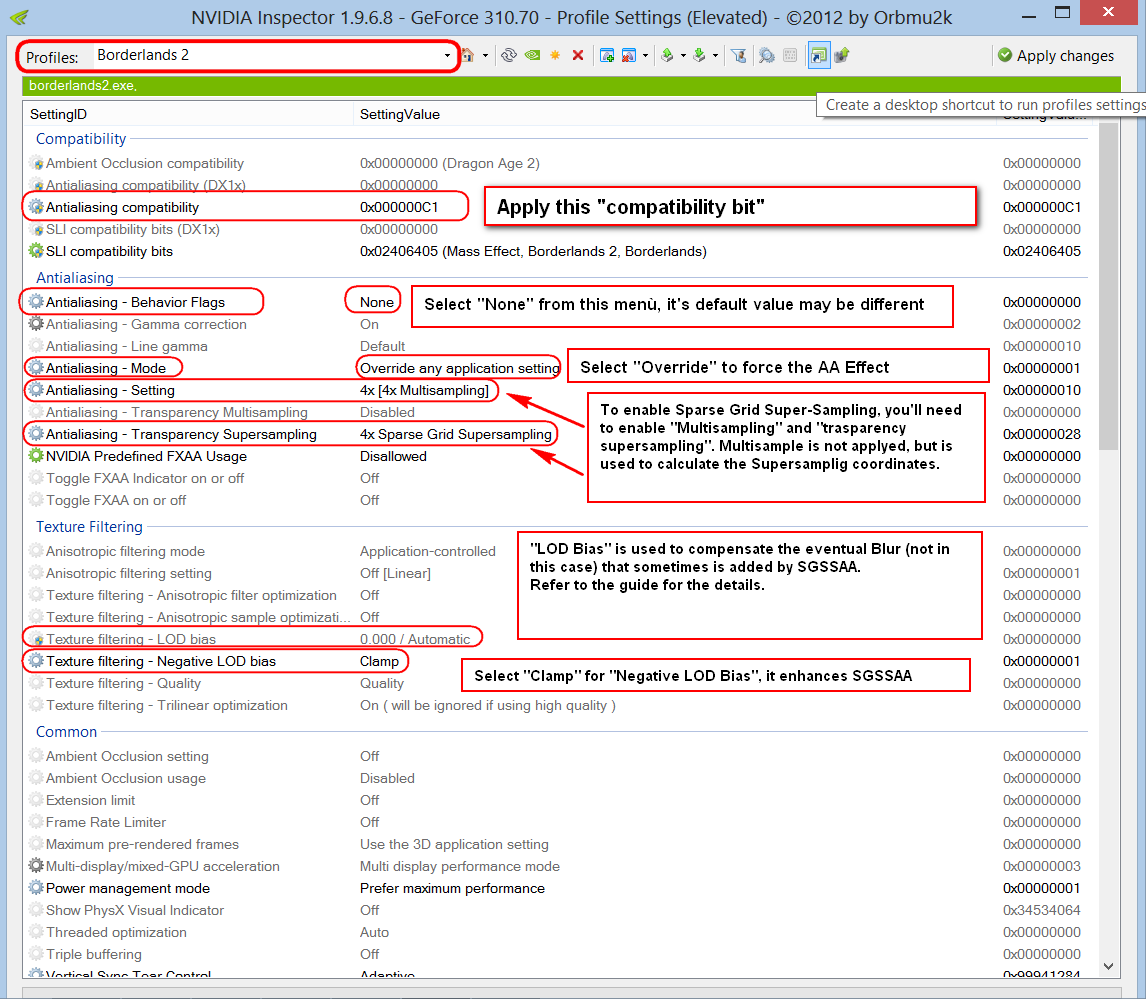Click the scrollbar down arrow at list bottom
Image resolution: width=1146 pixels, height=999 pixels.
(1109, 966)
